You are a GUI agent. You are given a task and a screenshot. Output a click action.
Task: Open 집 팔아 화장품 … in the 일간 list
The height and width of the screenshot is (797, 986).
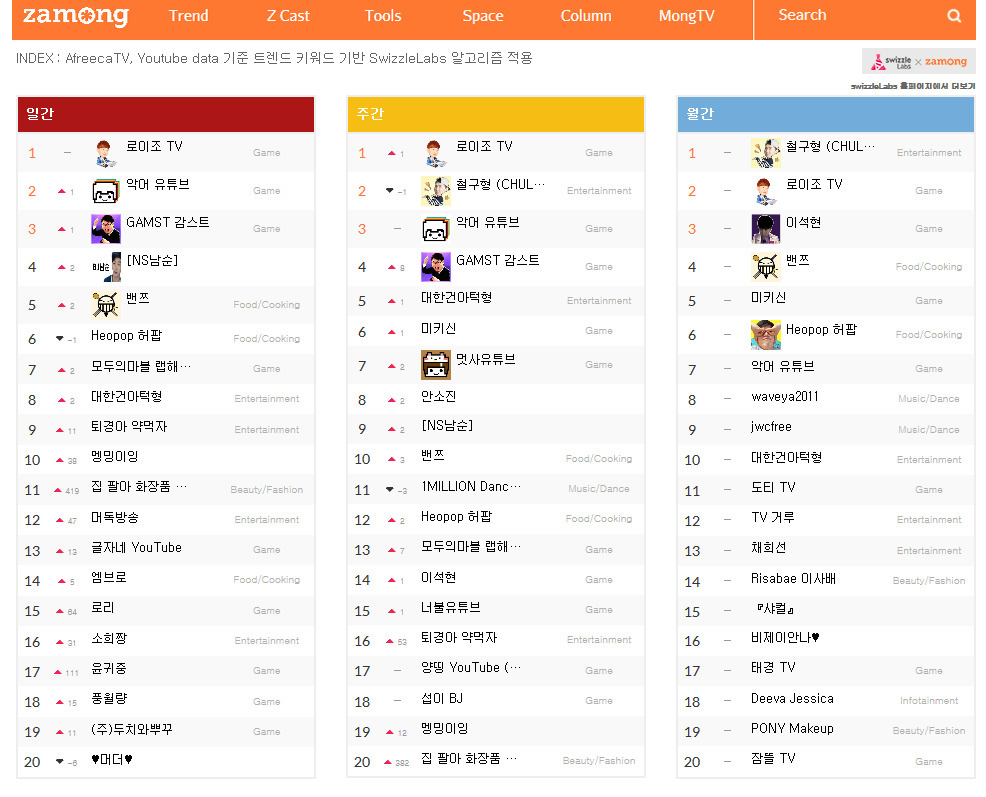point(139,486)
